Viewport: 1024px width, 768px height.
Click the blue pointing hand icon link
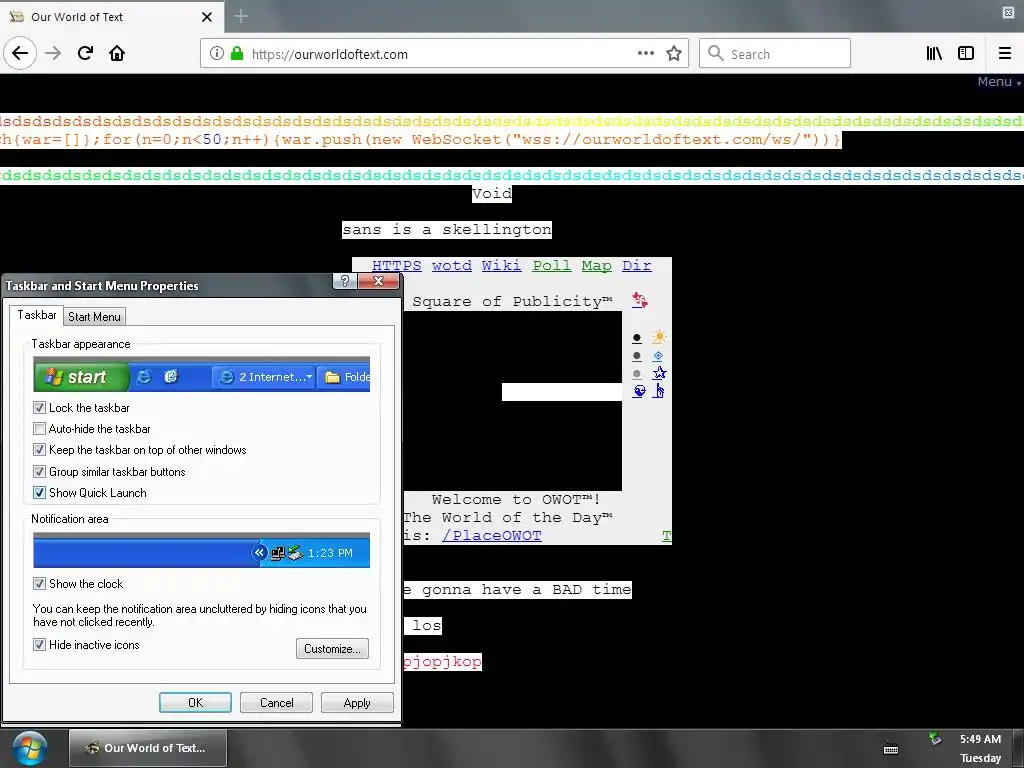(659, 391)
